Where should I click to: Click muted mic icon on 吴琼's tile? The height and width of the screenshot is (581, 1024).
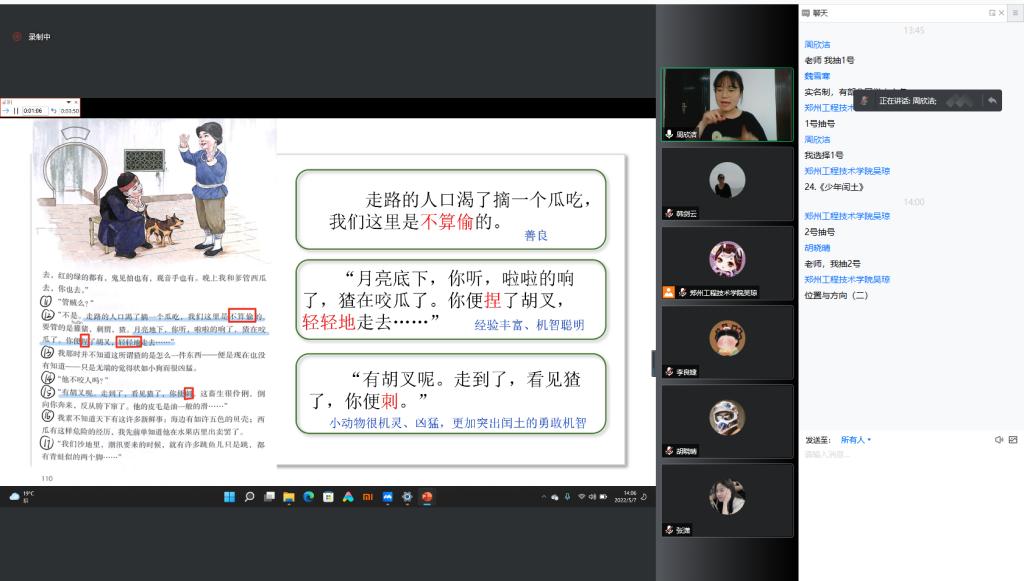[682, 292]
